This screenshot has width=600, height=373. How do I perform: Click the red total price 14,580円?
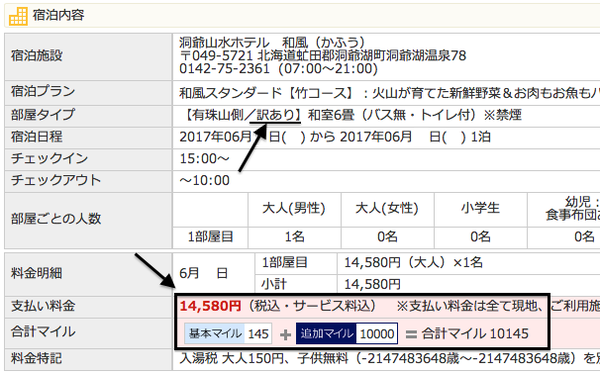(210, 306)
